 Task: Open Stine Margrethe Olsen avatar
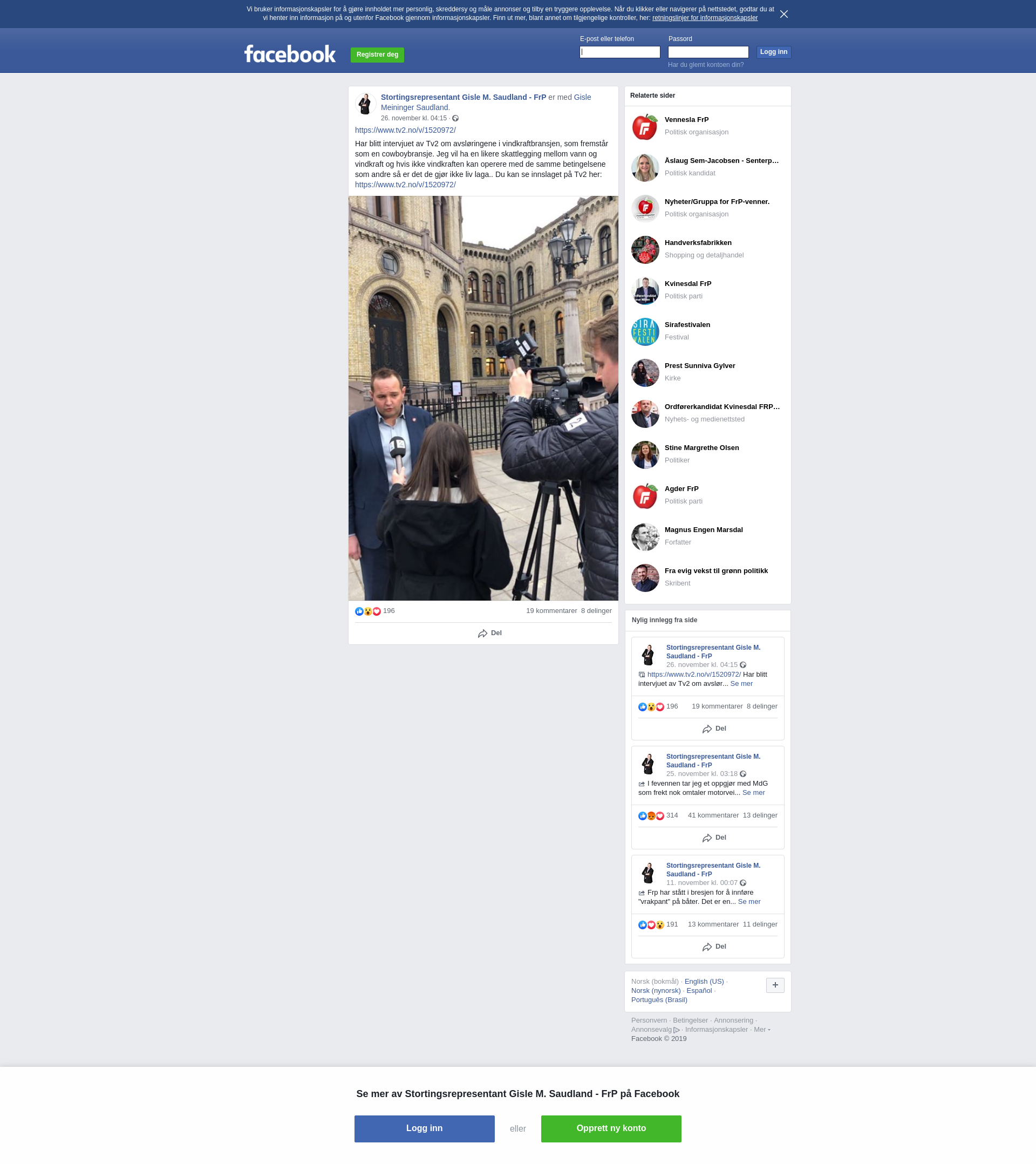tap(645, 454)
